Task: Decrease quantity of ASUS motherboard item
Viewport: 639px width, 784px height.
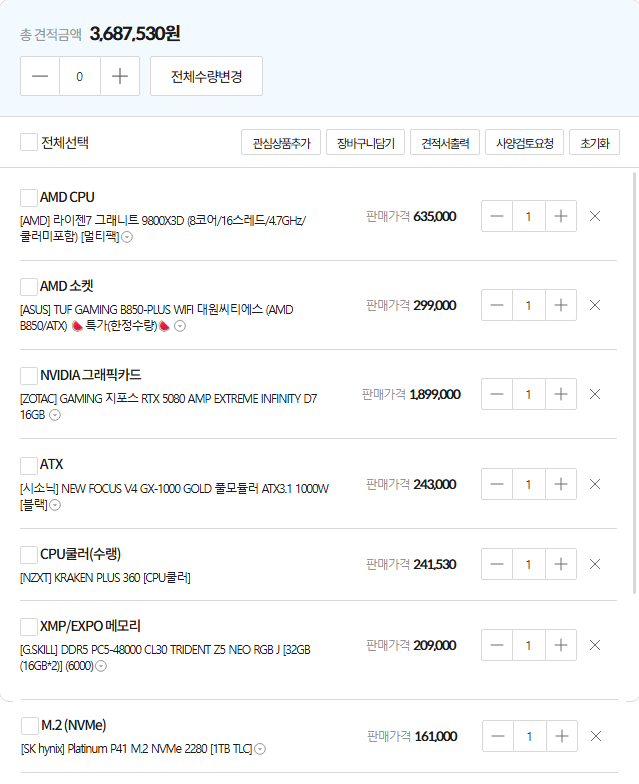Action: pos(497,305)
